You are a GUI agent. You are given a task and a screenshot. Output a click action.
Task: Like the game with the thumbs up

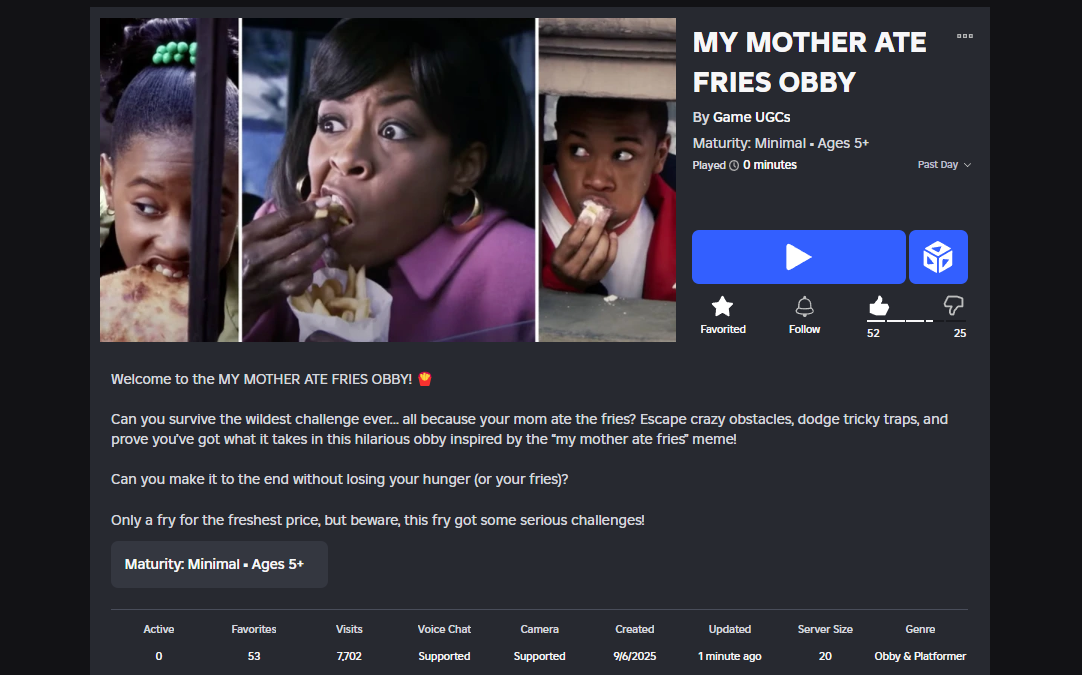pos(878,306)
